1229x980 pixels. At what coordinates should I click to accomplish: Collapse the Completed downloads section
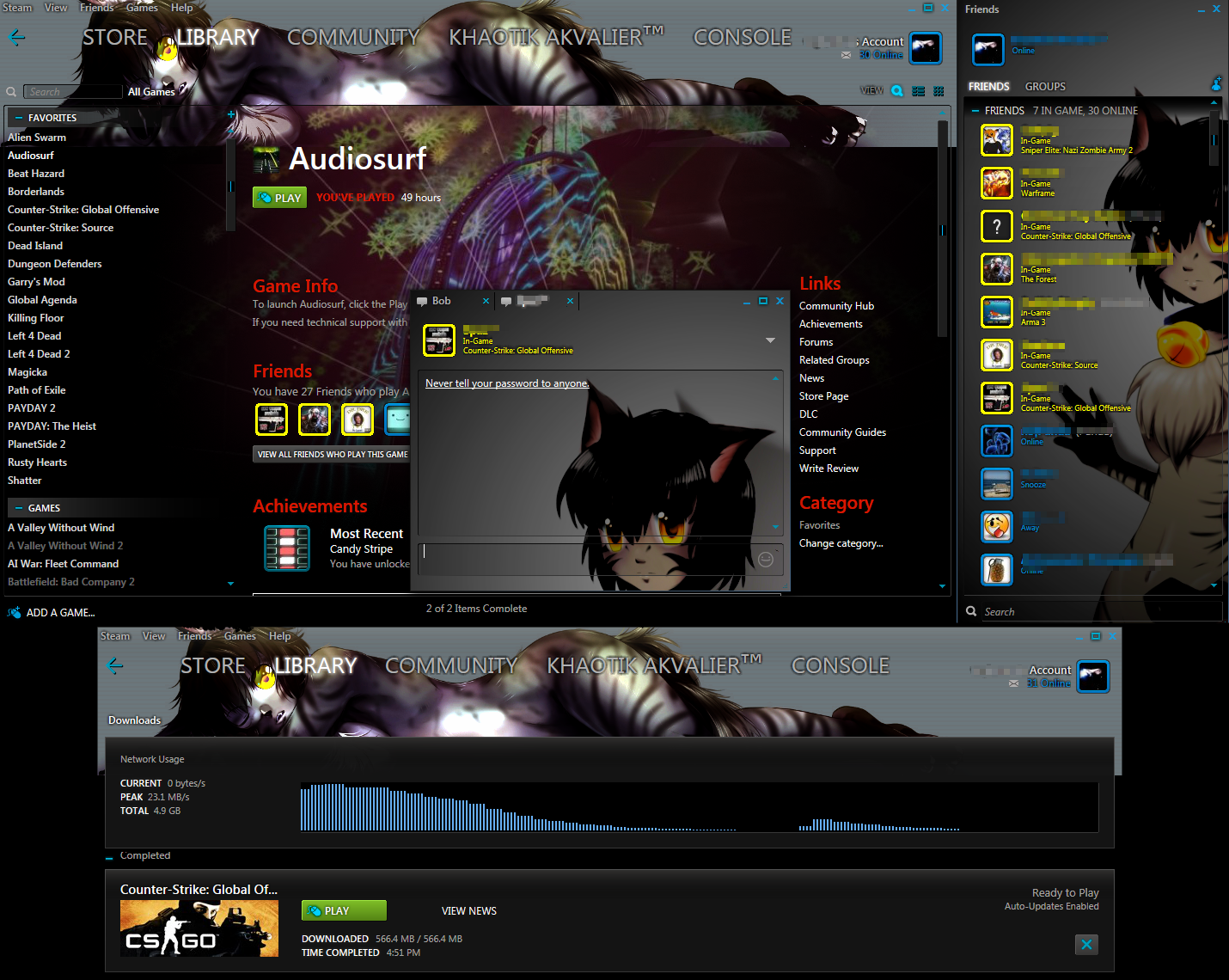tap(109, 857)
